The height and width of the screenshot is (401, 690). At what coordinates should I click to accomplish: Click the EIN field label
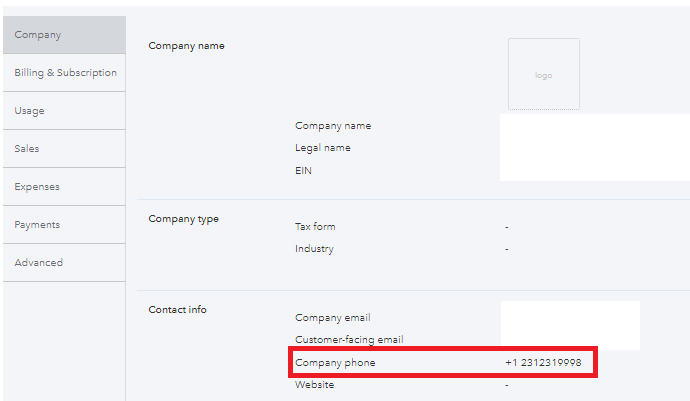(304, 170)
